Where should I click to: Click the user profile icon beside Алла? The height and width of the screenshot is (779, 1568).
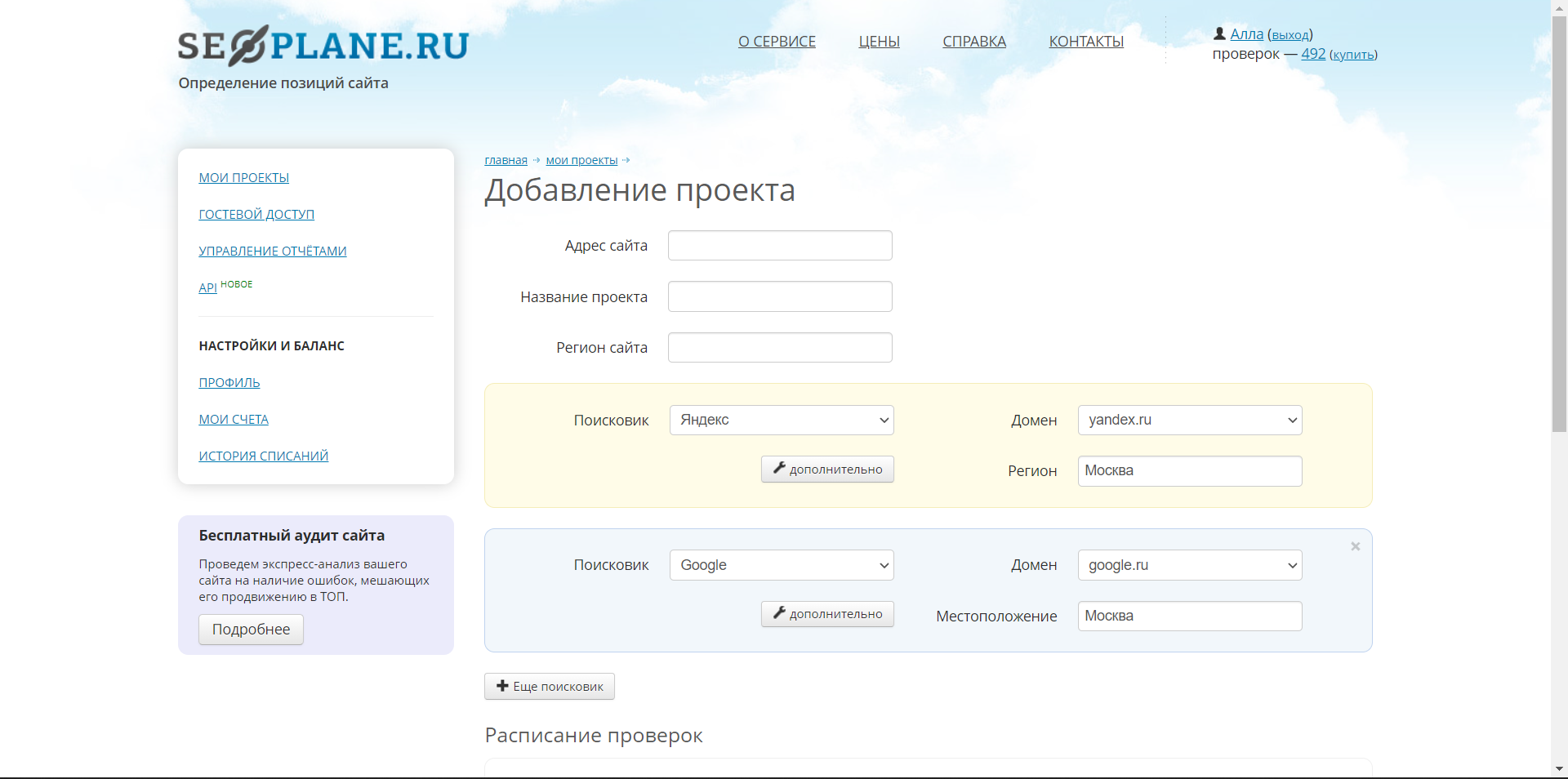click(x=1219, y=33)
